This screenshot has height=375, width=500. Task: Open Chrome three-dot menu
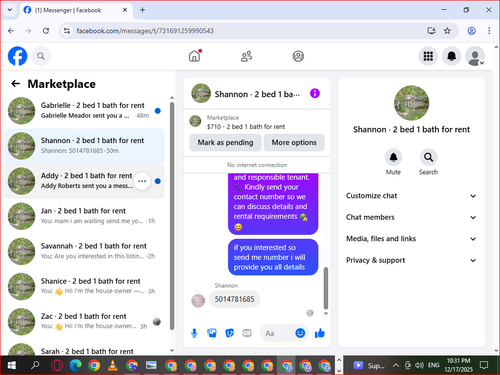click(x=489, y=31)
